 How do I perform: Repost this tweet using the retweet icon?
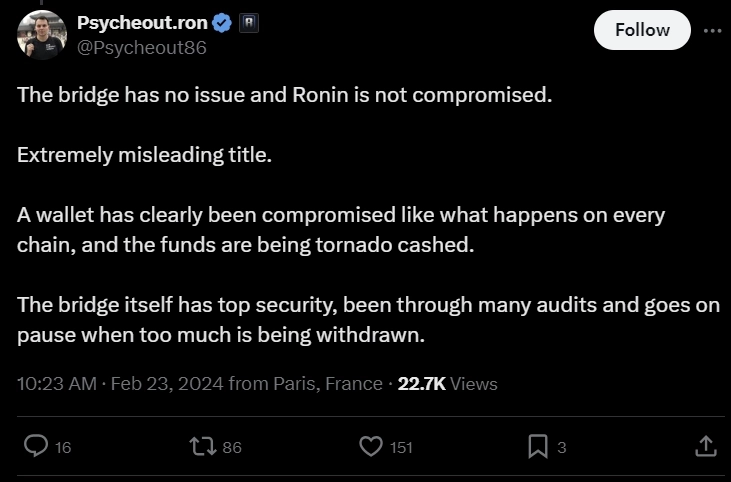[x=201, y=446]
